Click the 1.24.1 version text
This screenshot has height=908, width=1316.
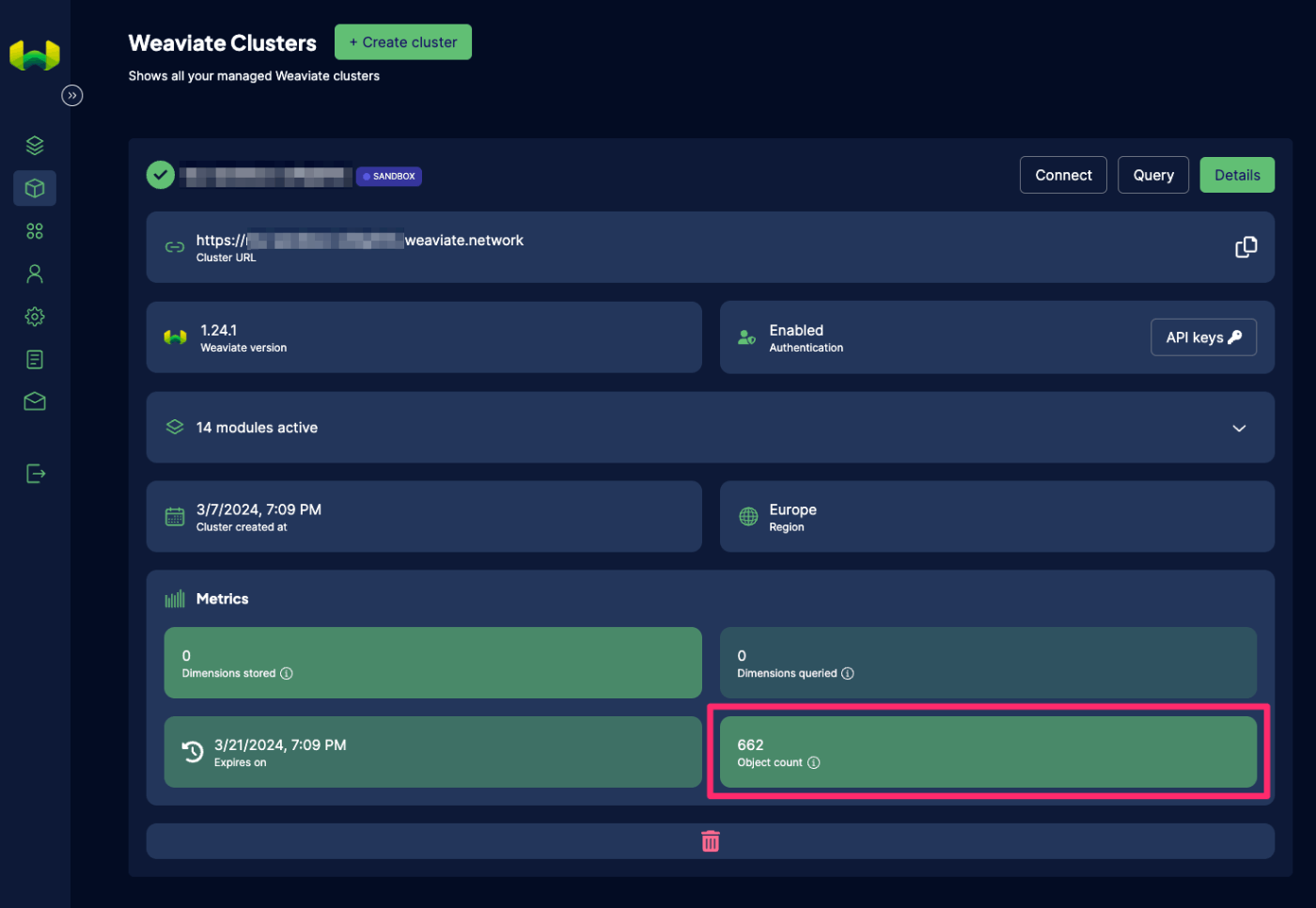[219, 330]
